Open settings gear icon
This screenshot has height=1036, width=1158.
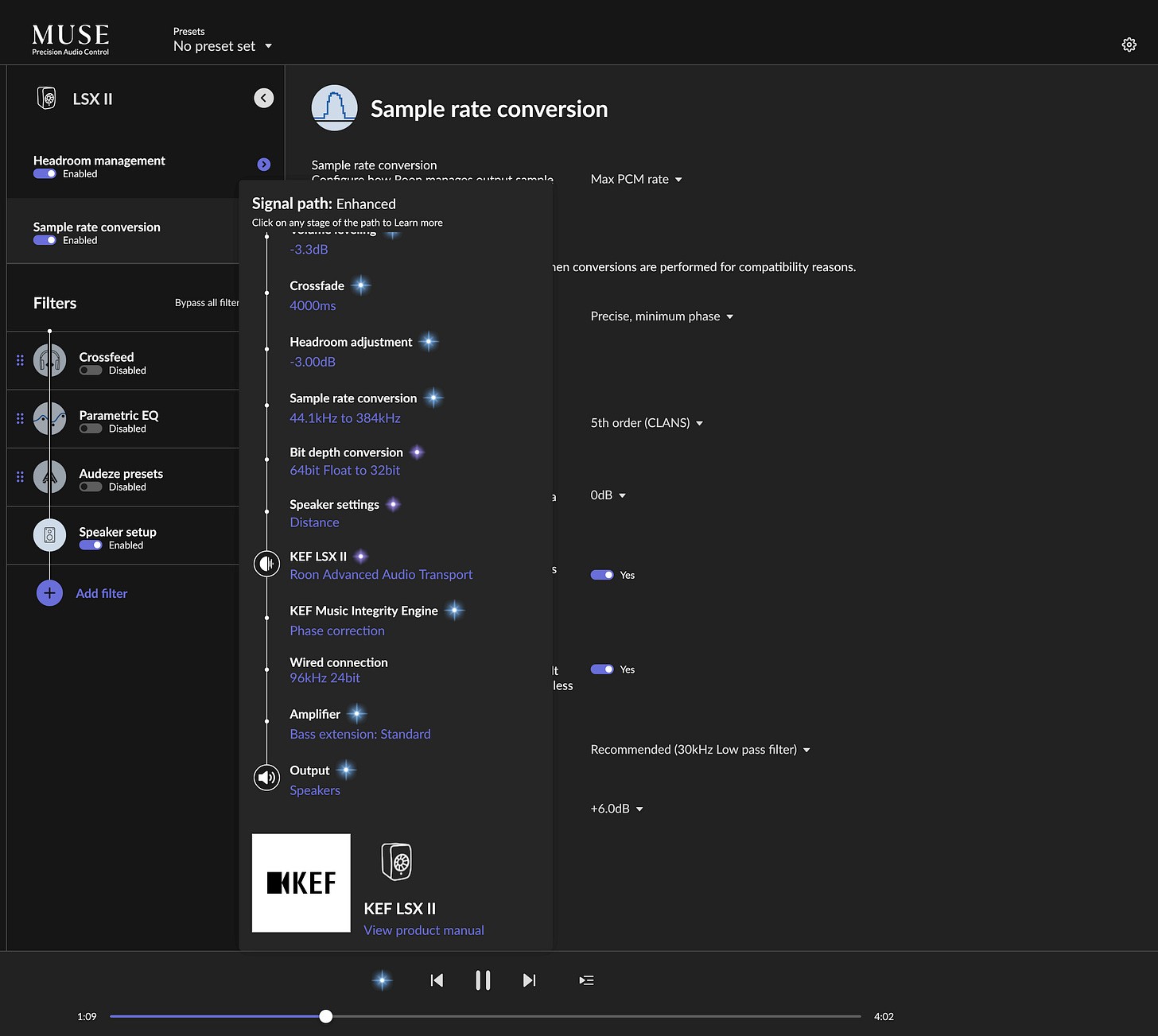click(x=1129, y=45)
